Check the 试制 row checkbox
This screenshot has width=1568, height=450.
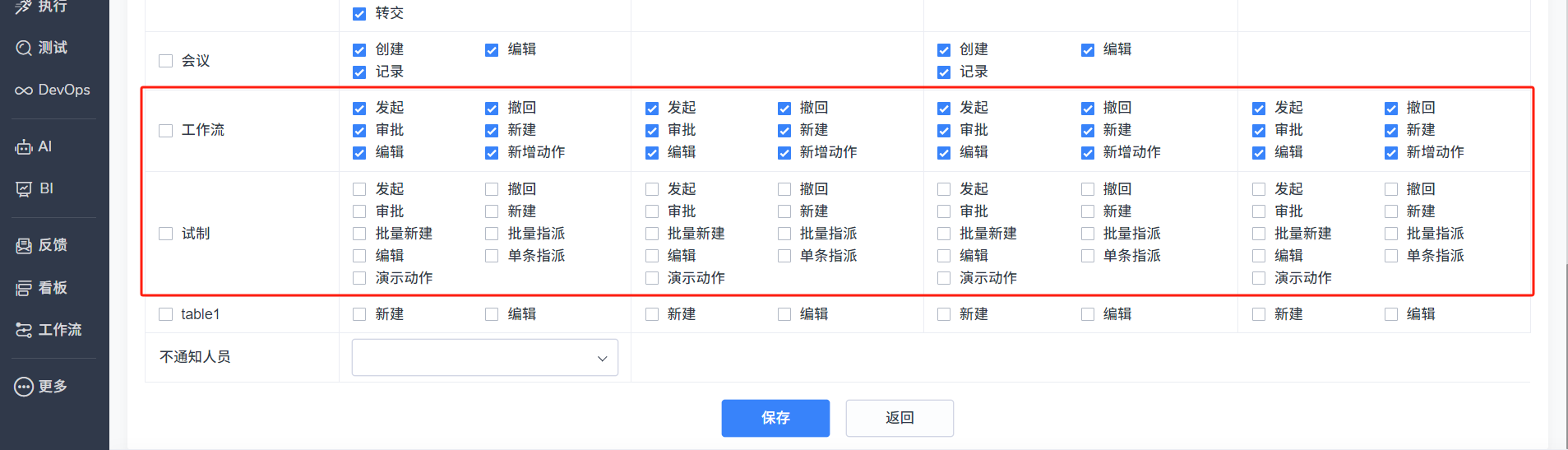[x=166, y=234]
